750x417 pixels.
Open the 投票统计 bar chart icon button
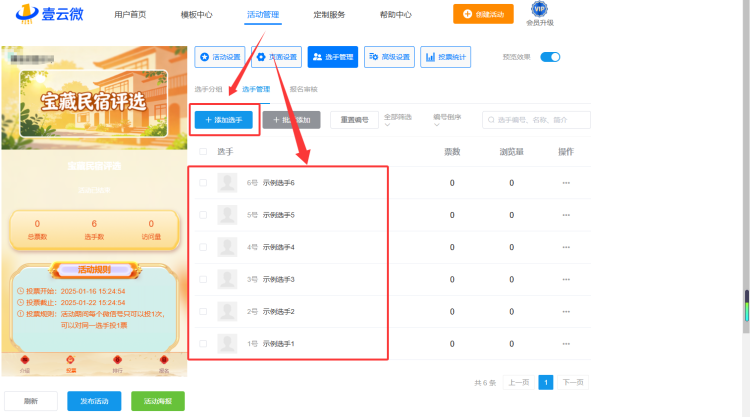click(446, 57)
